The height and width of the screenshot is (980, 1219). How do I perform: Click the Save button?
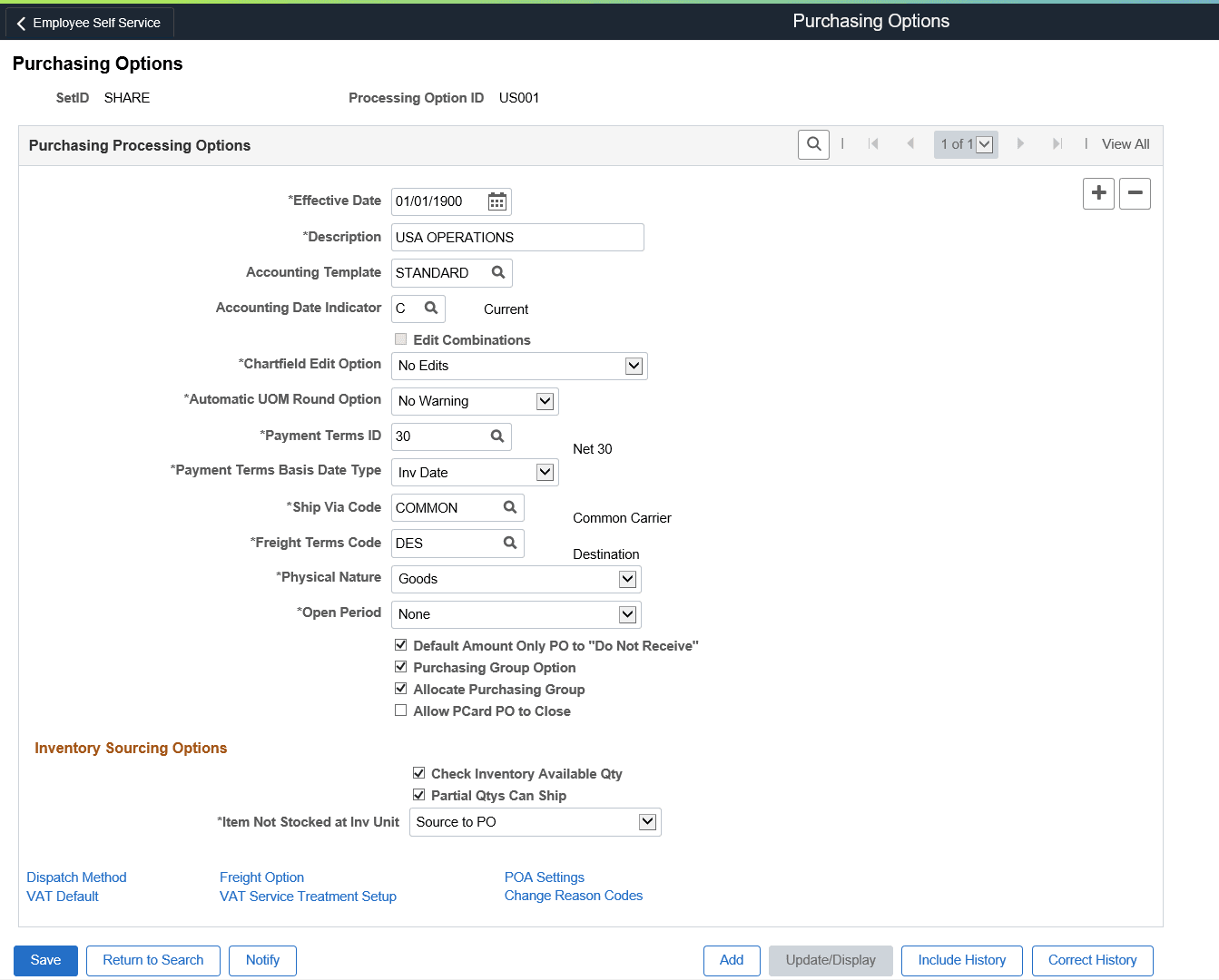45,960
